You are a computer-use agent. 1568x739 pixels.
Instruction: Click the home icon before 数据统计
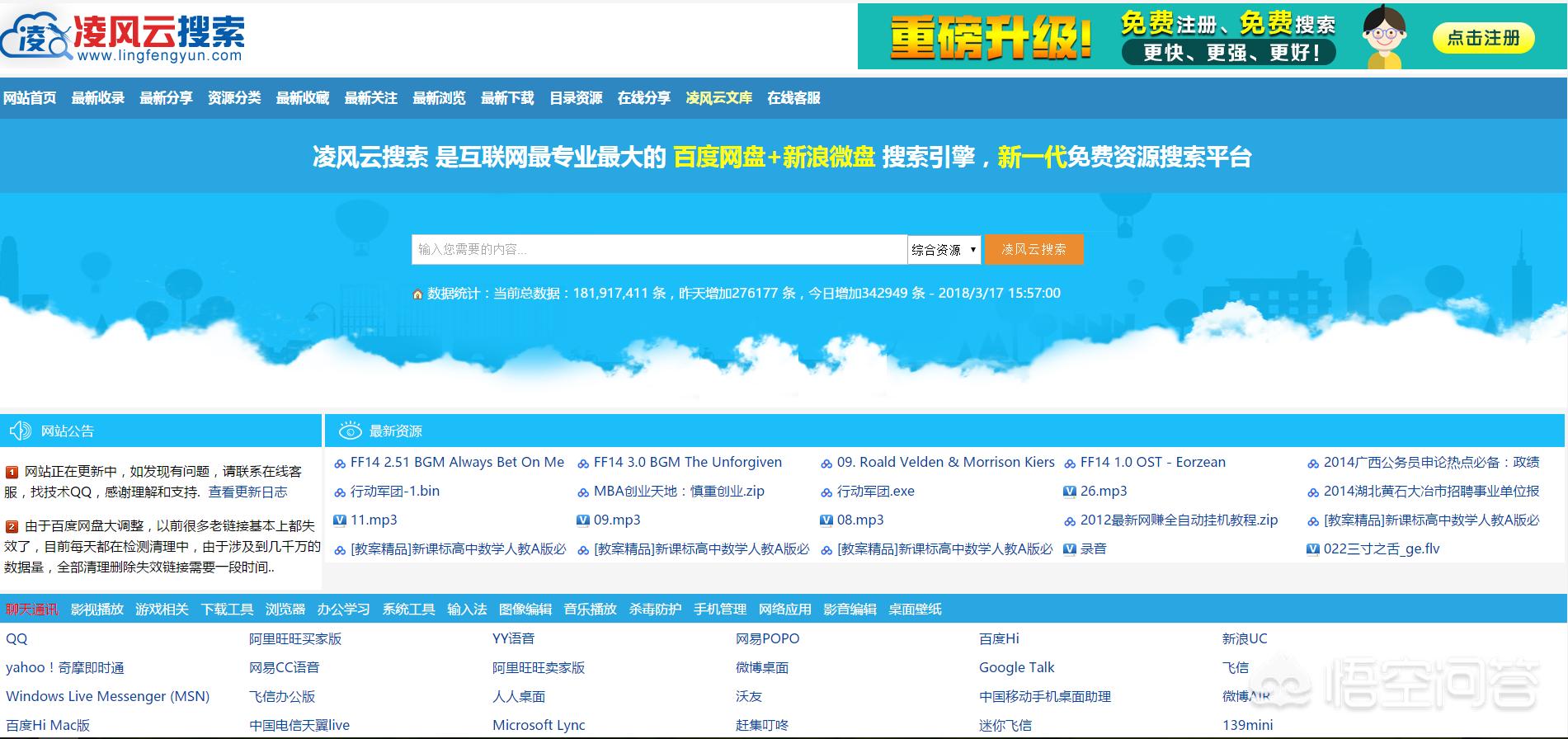pyautogui.click(x=417, y=294)
